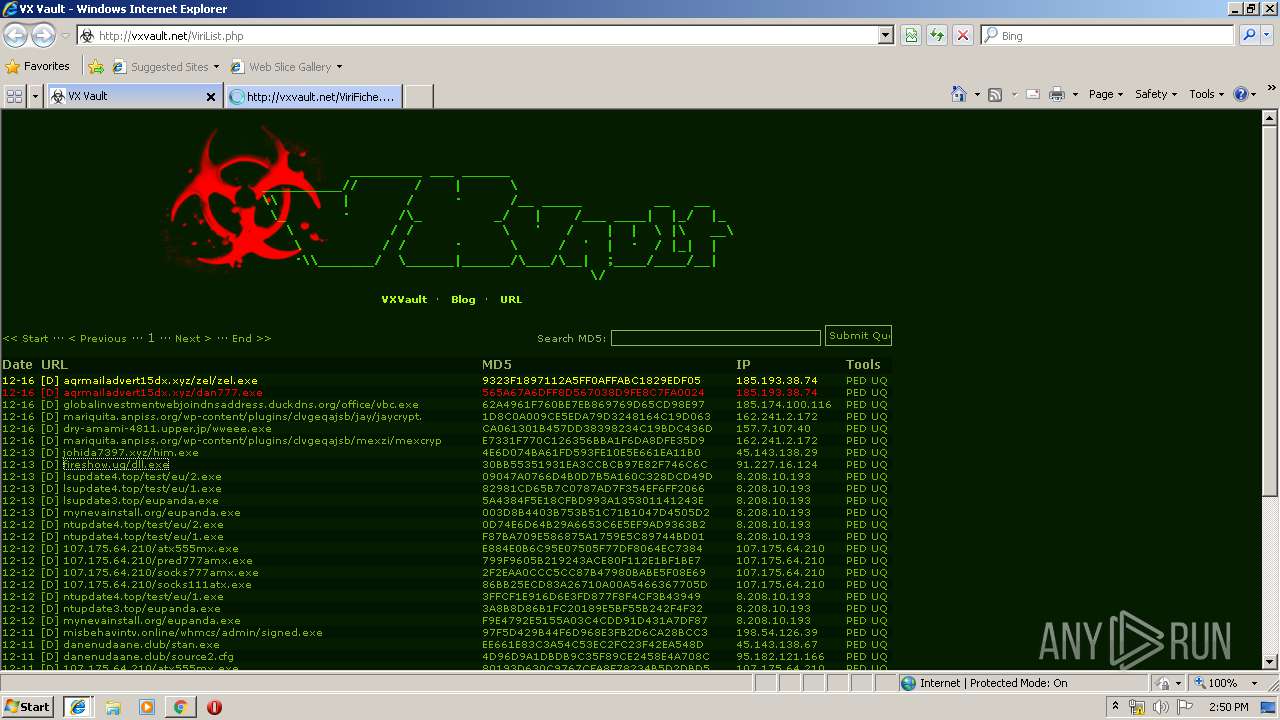Open the Blog navigation link
The image size is (1280, 720).
[x=463, y=300]
